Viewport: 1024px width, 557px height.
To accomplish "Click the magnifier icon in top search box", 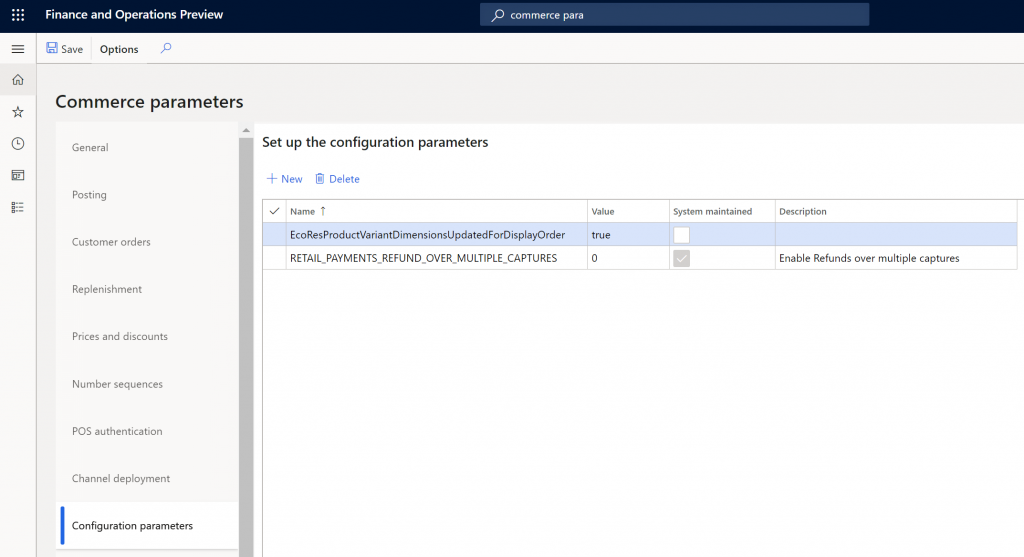I will [498, 14].
